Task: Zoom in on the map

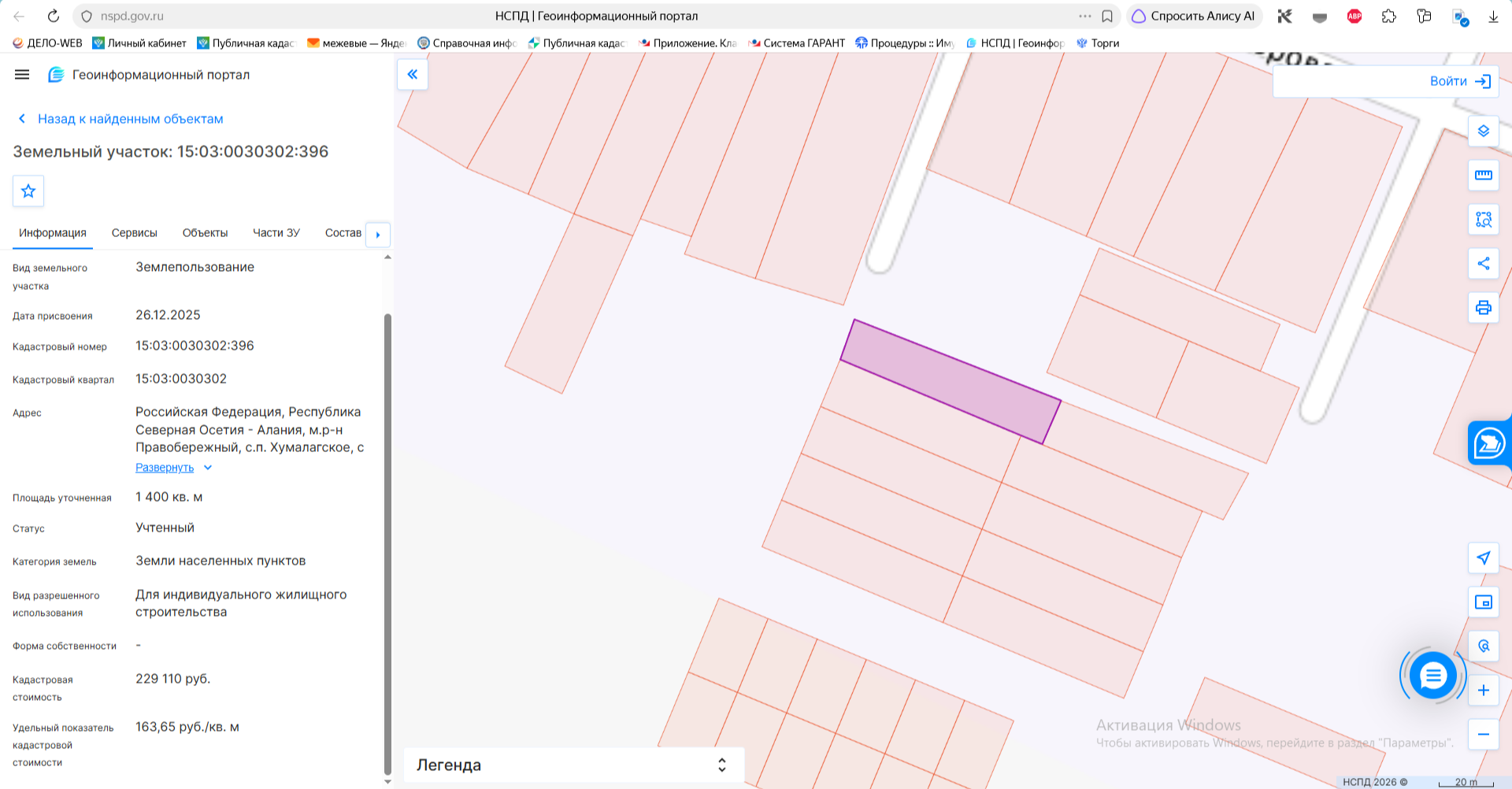Action: (1484, 691)
